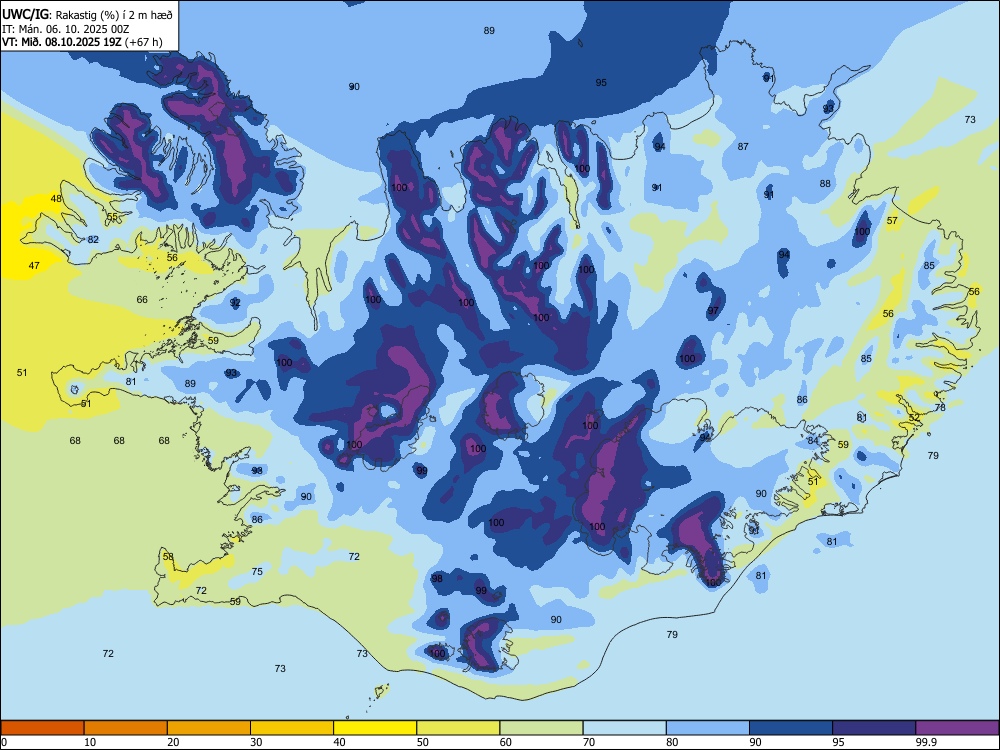Click the 57 humidity value in the east
Screen dimensions: 1000x750
892,221
